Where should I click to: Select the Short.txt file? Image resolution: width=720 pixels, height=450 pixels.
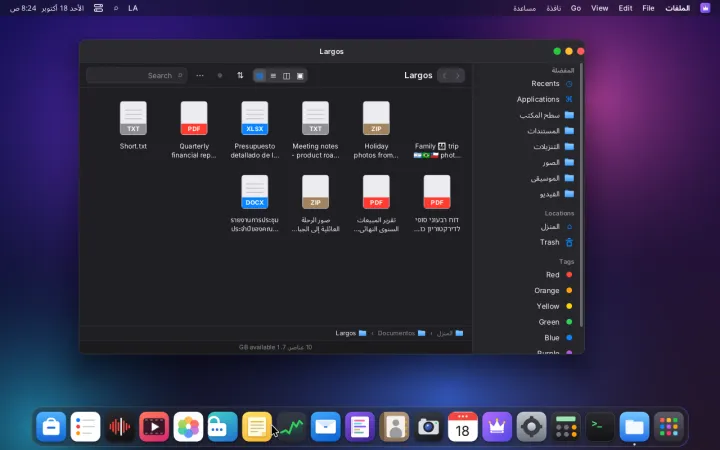pos(133,125)
